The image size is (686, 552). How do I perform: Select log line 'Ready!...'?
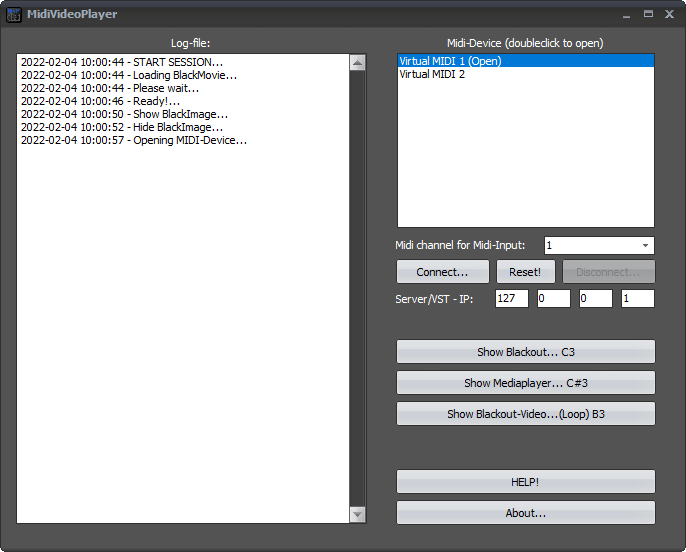101,101
